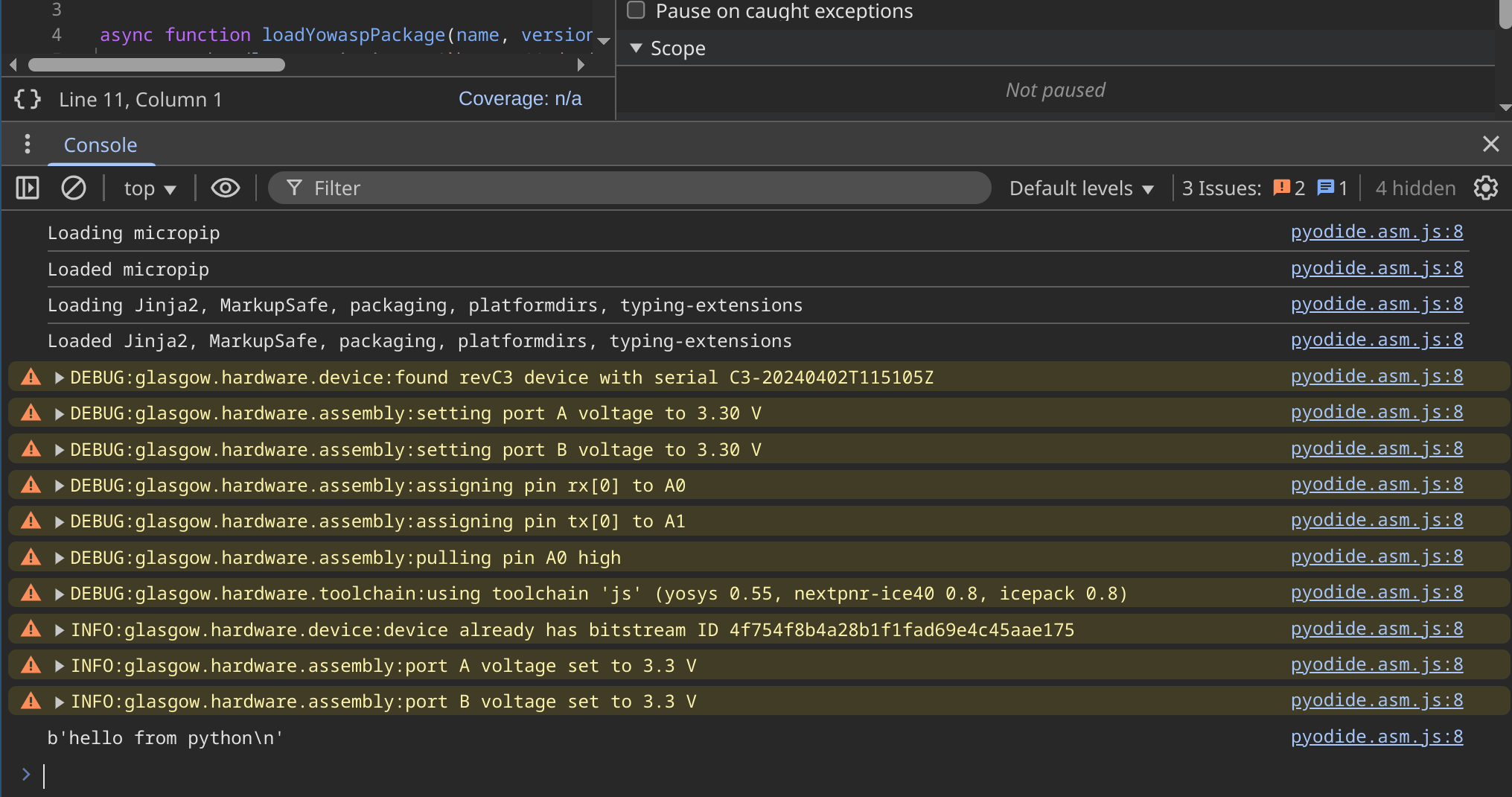Open pyodide.asm.js:8 link for 'hello from python'
The width and height of the screenshot is (1512, 797).
tap(1377, 737)
